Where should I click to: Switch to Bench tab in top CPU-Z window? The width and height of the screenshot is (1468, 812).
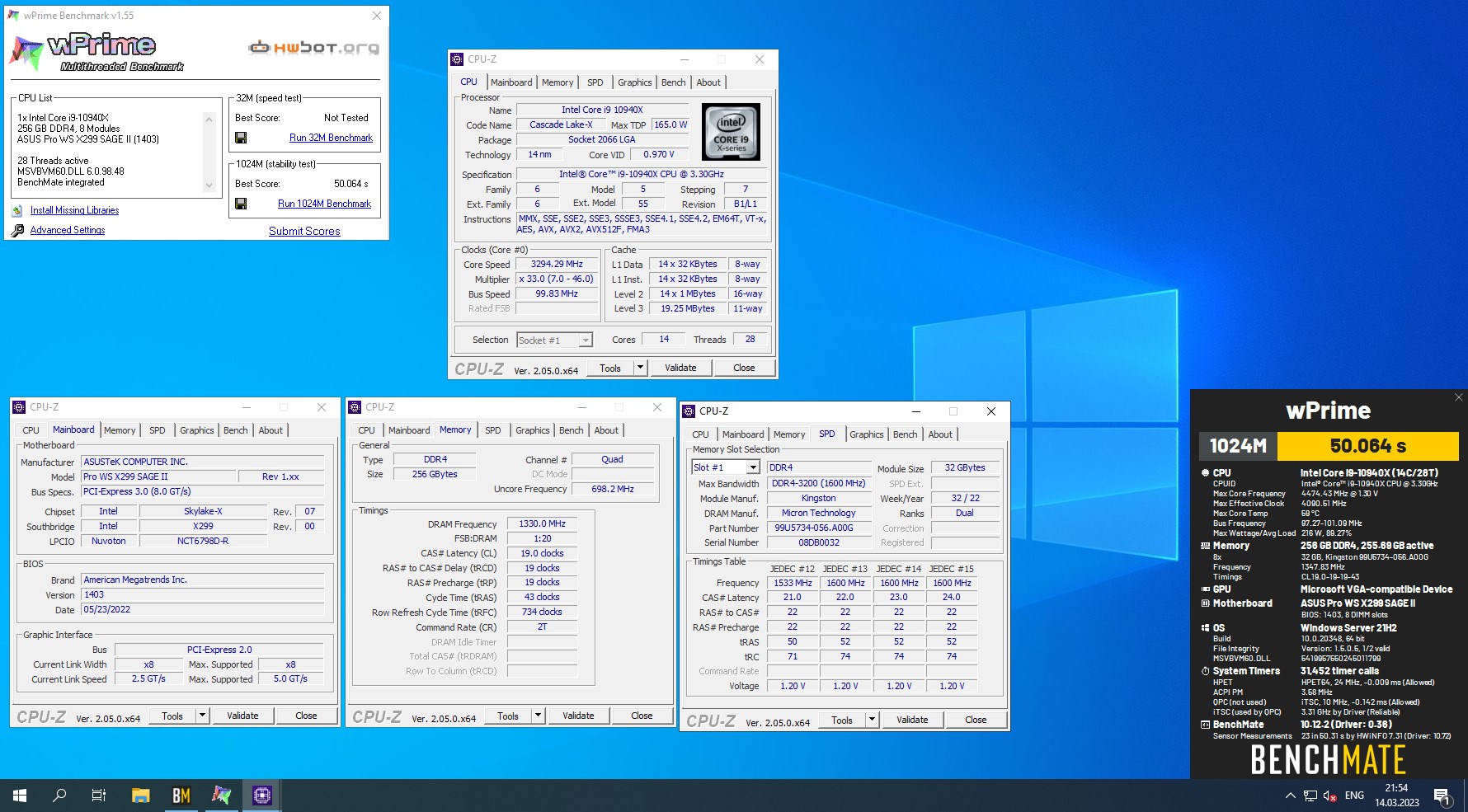[673, 82]
